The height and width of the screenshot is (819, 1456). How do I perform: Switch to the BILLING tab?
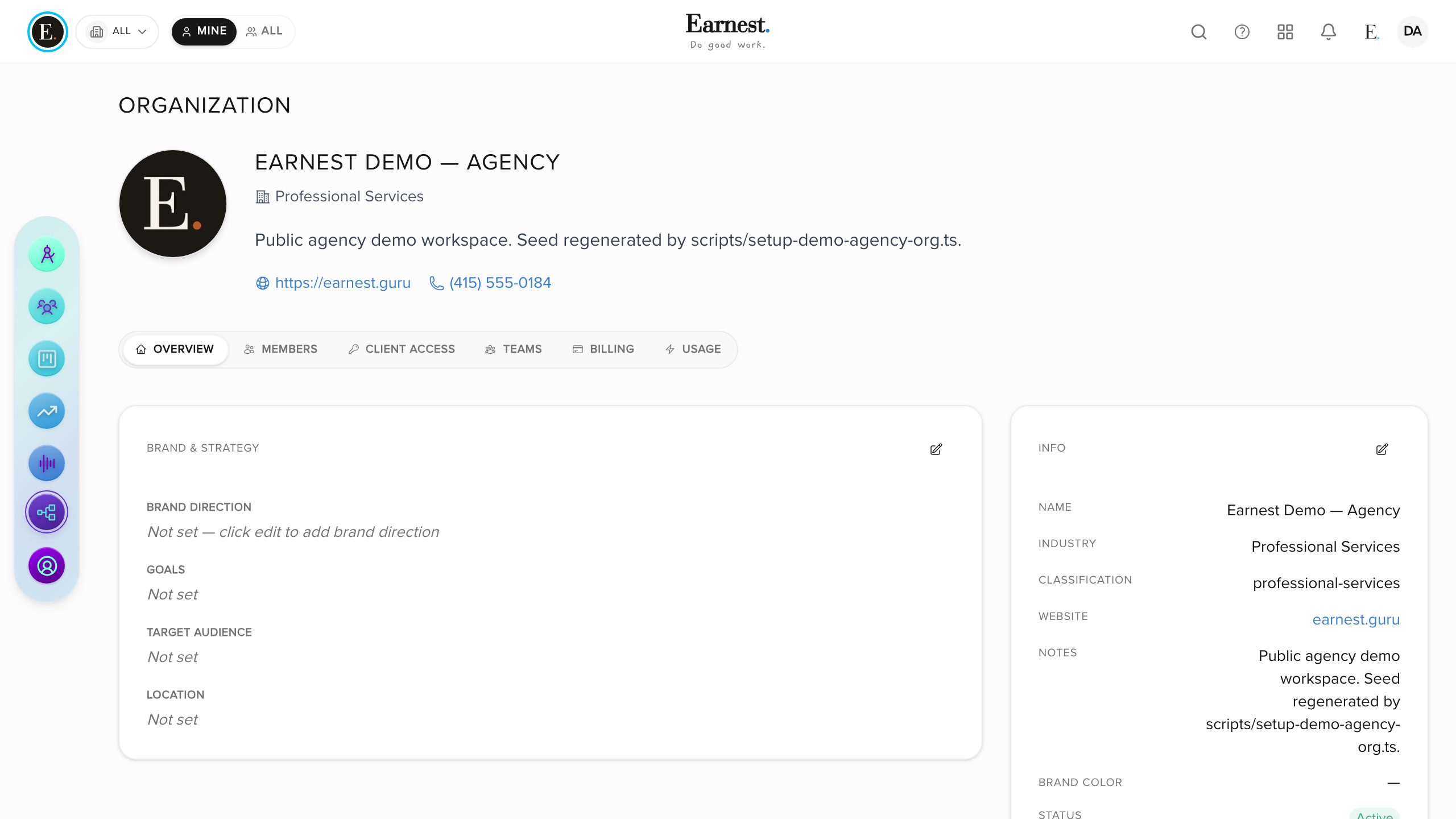coord(603,349)
